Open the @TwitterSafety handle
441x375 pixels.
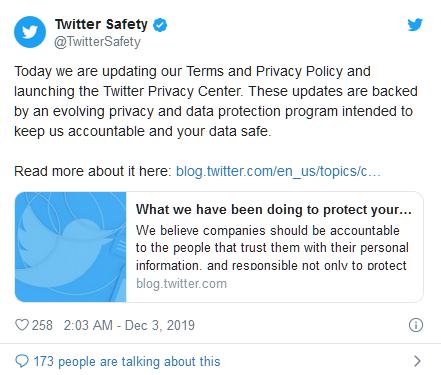tap(97, 42)
